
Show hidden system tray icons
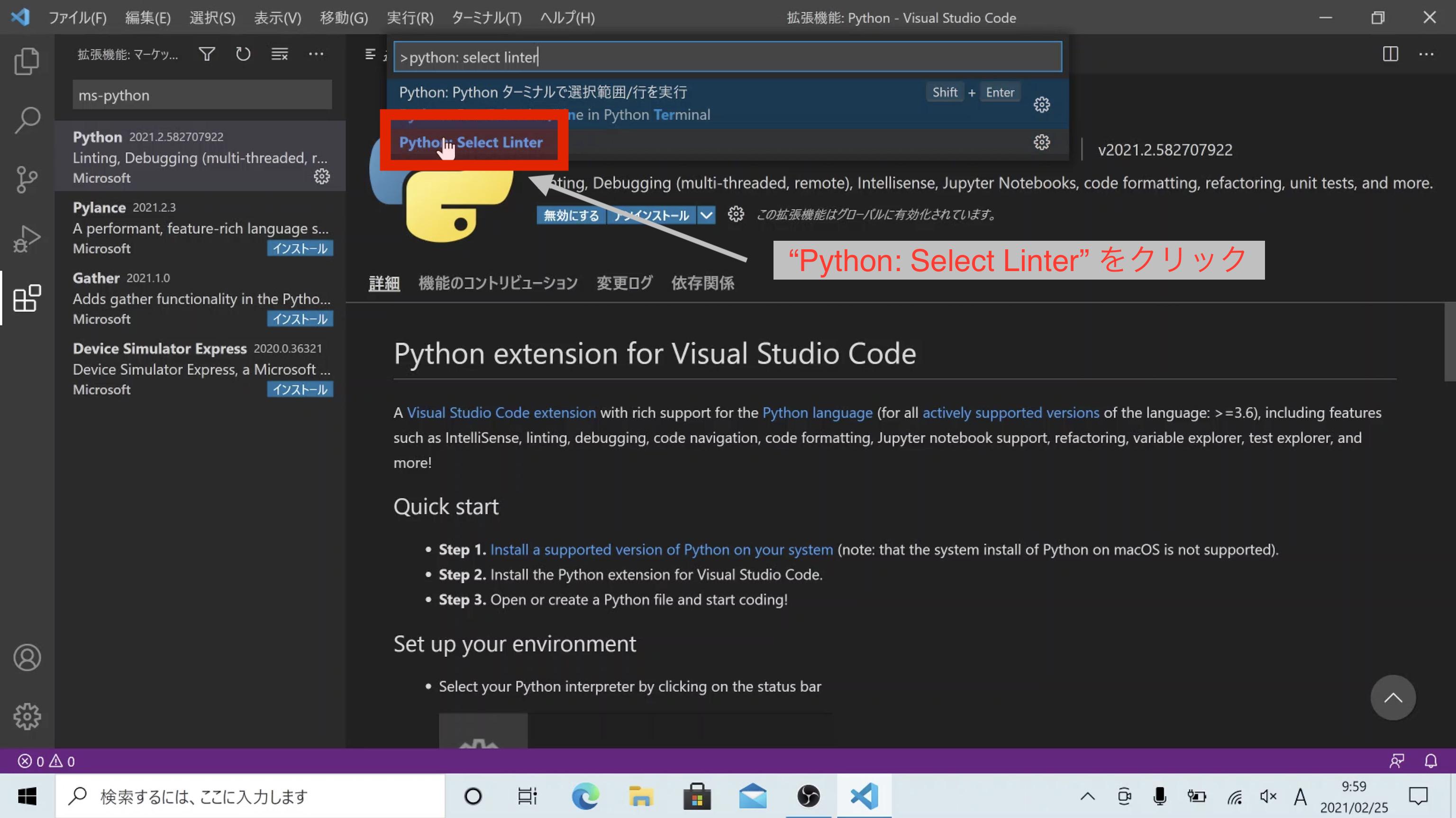pyautogui.click(x=1087, y=797)
